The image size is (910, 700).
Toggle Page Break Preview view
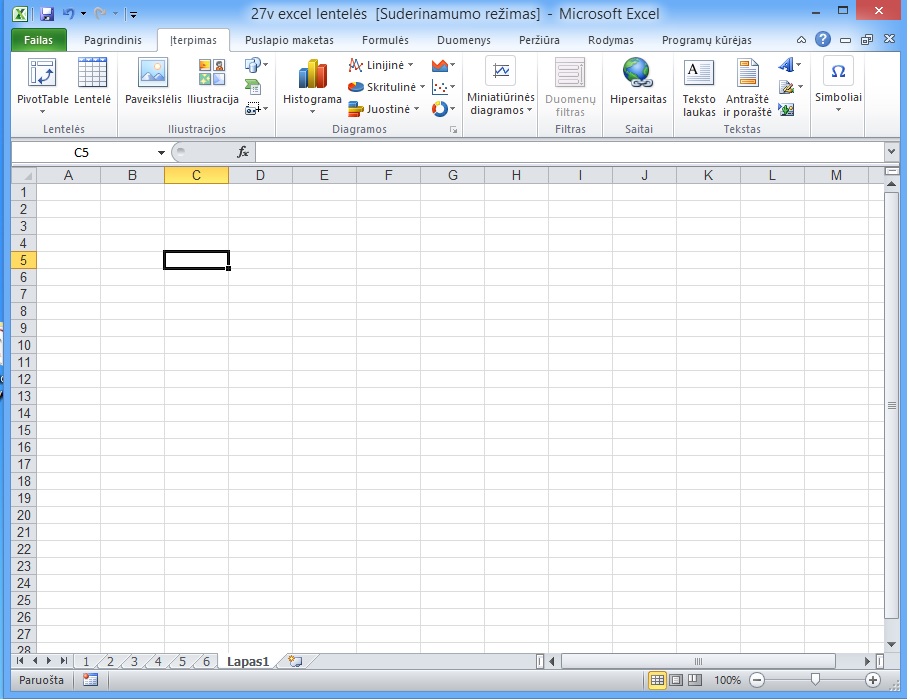(x=694, y=680)
